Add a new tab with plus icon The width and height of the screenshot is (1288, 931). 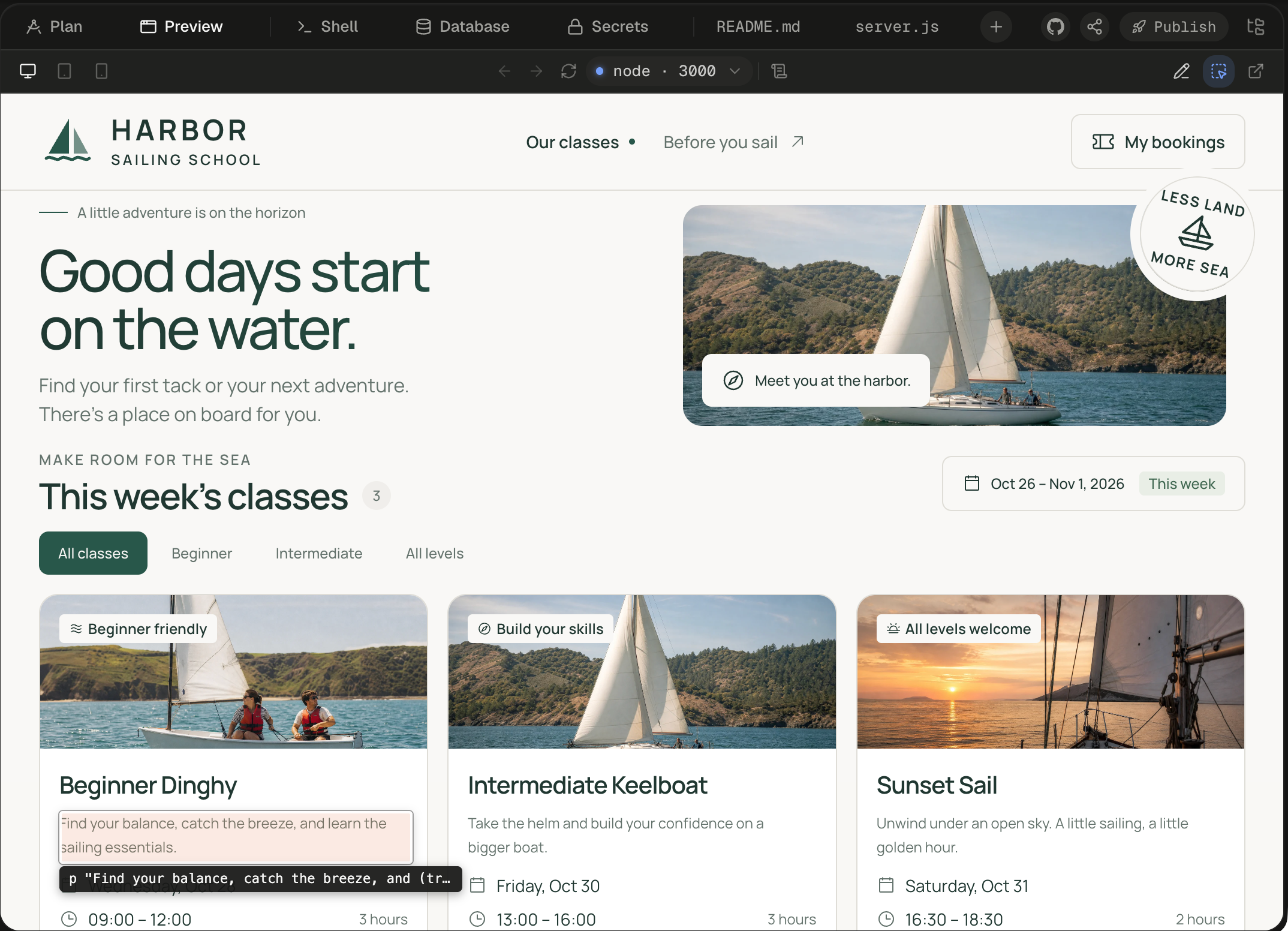[x=996, y=26]
